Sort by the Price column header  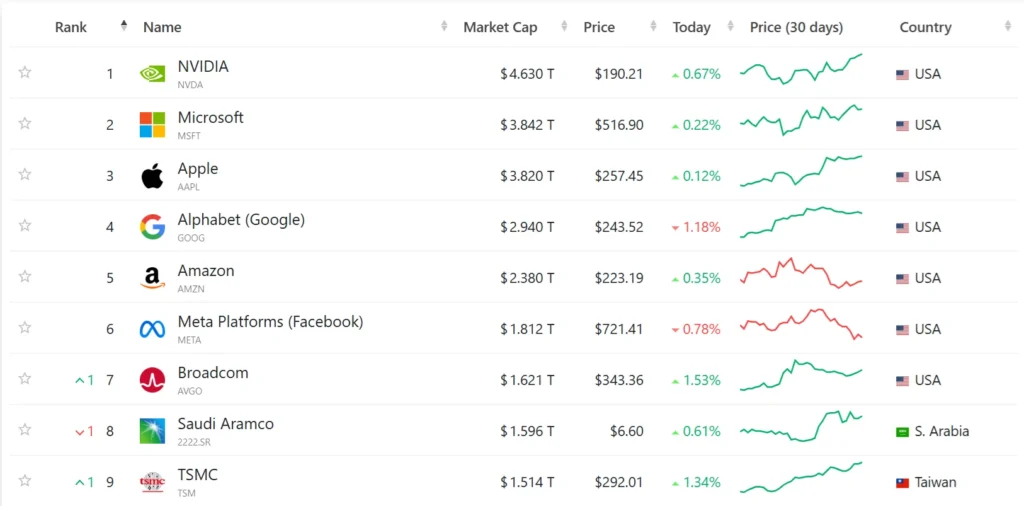pos(599,27)
